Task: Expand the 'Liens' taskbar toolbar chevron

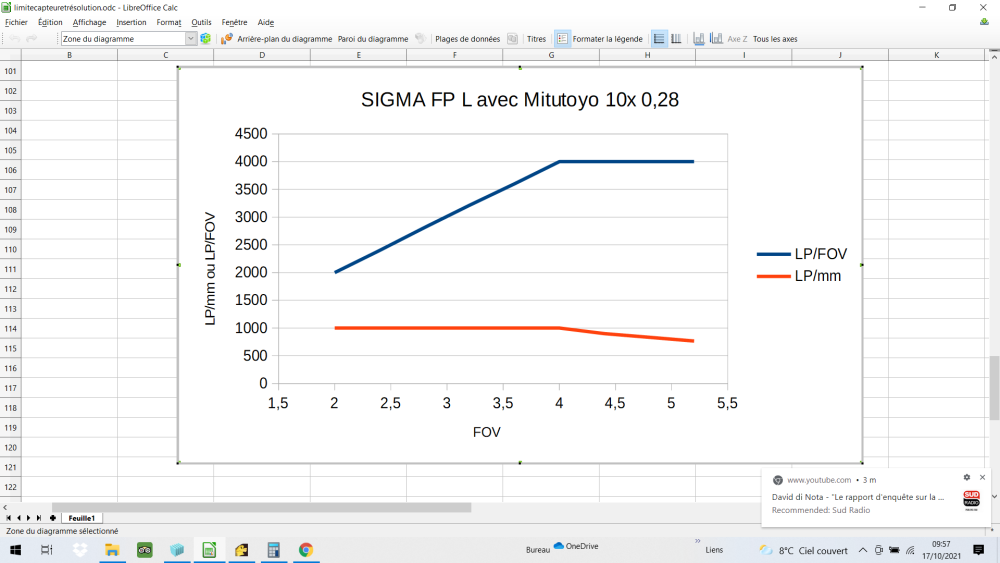Action: [696, 541]
